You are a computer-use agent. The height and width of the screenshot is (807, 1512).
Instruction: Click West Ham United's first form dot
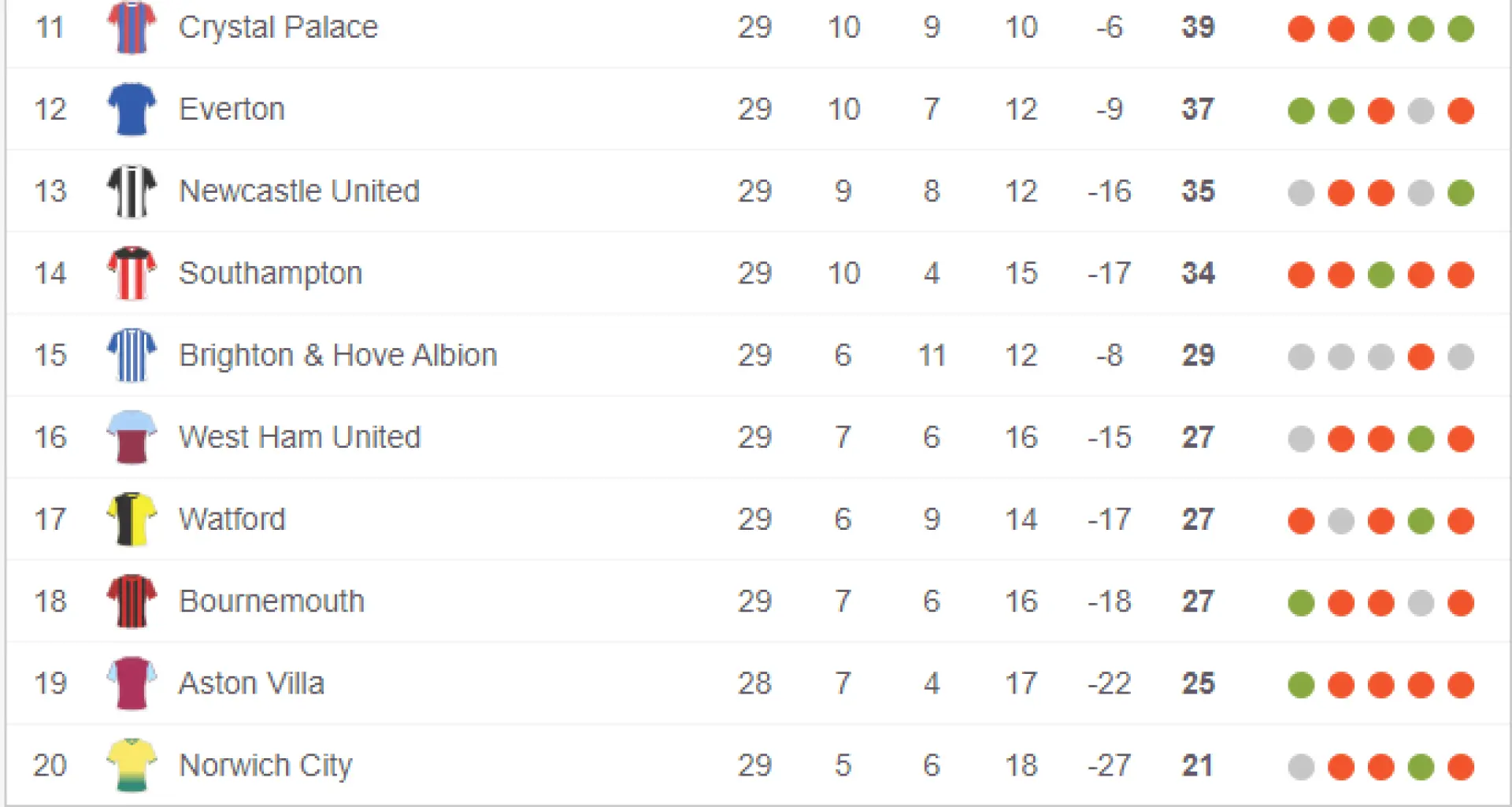pyautogui.click(x=1301, y=439)
